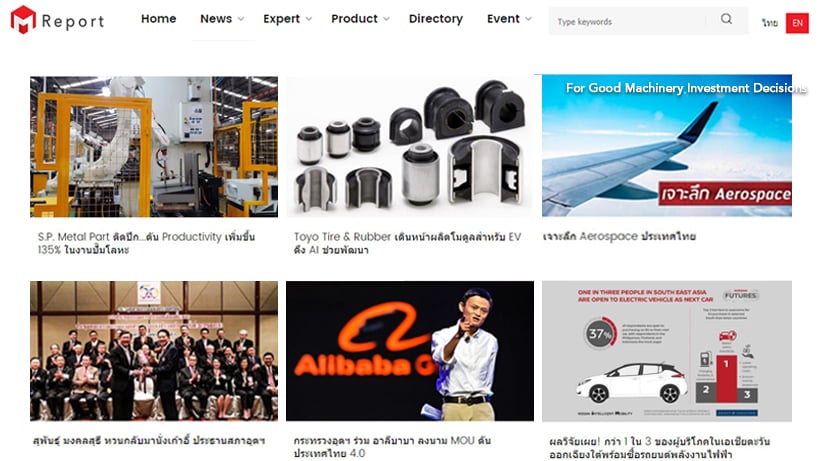This screenshot has width=820, height=461.
Task: Open the Directory menu item
Action: tap(436, 19)
